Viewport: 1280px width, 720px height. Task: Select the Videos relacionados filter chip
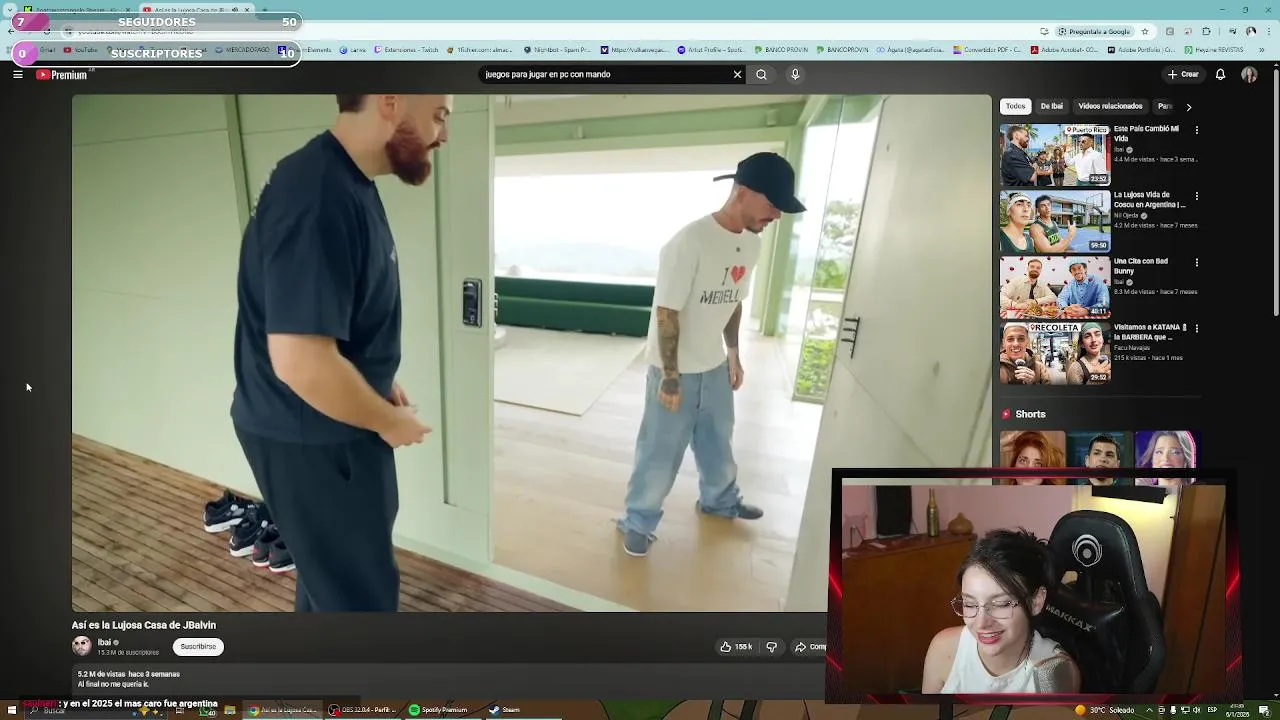tap(1110, 106)
